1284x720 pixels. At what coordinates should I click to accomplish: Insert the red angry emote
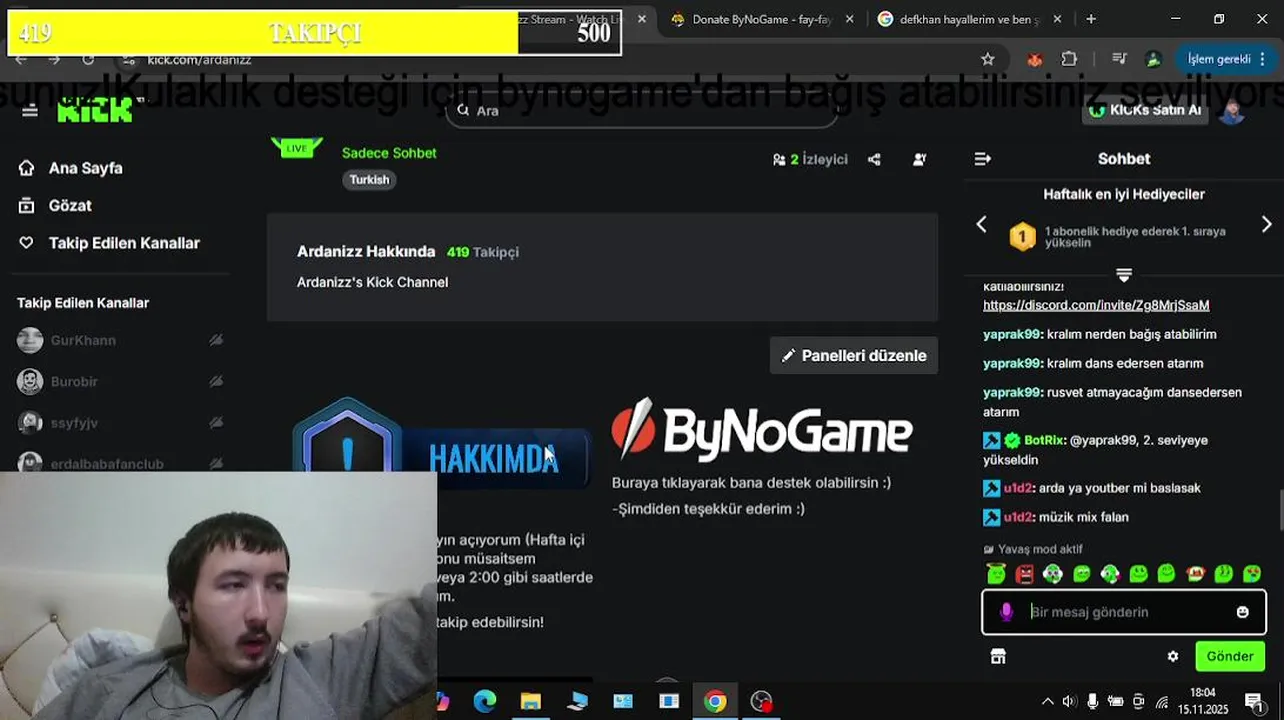pos(1025,574)
